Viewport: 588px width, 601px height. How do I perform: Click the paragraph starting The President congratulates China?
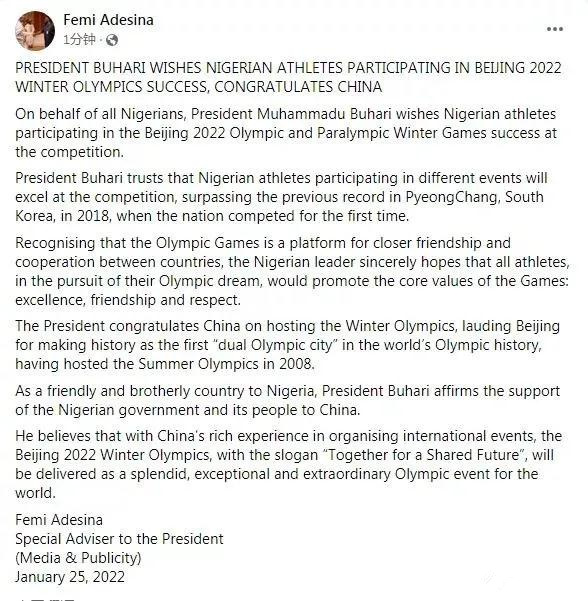(287, 345)
